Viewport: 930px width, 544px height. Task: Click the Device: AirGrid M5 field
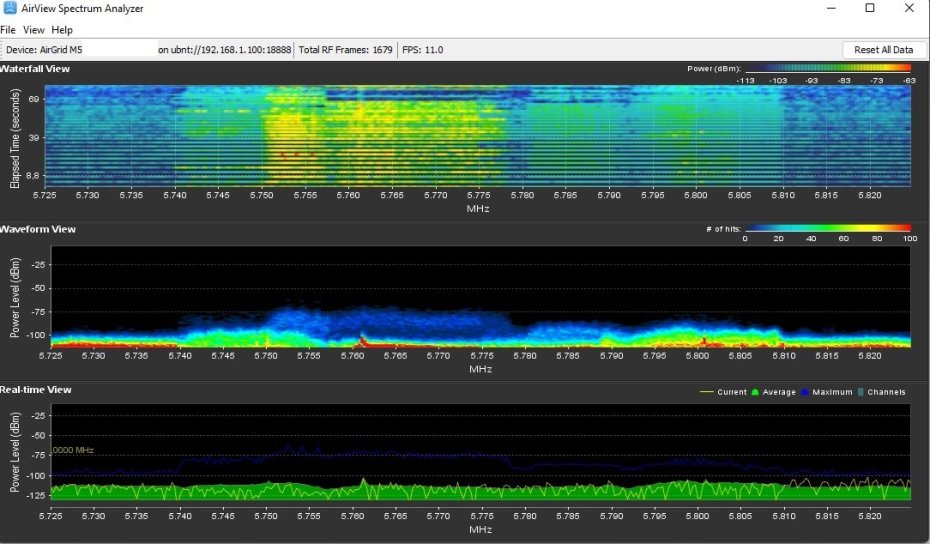[x=78, y=49]
